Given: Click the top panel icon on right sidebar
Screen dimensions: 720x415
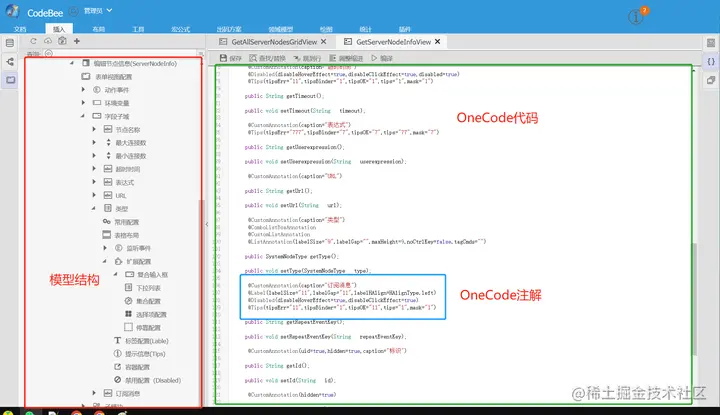Looking at the screenshot, I should pos(711,43).
